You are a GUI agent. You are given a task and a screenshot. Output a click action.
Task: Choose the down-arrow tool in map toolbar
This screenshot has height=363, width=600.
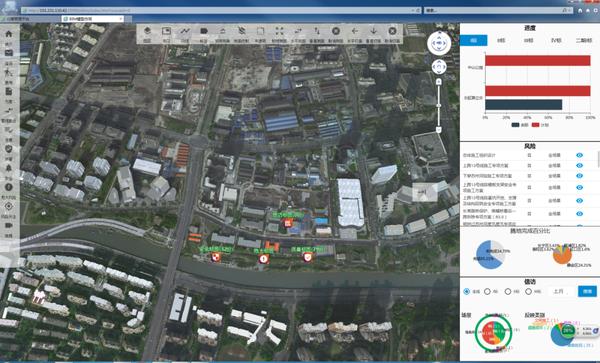click(373, 31)
